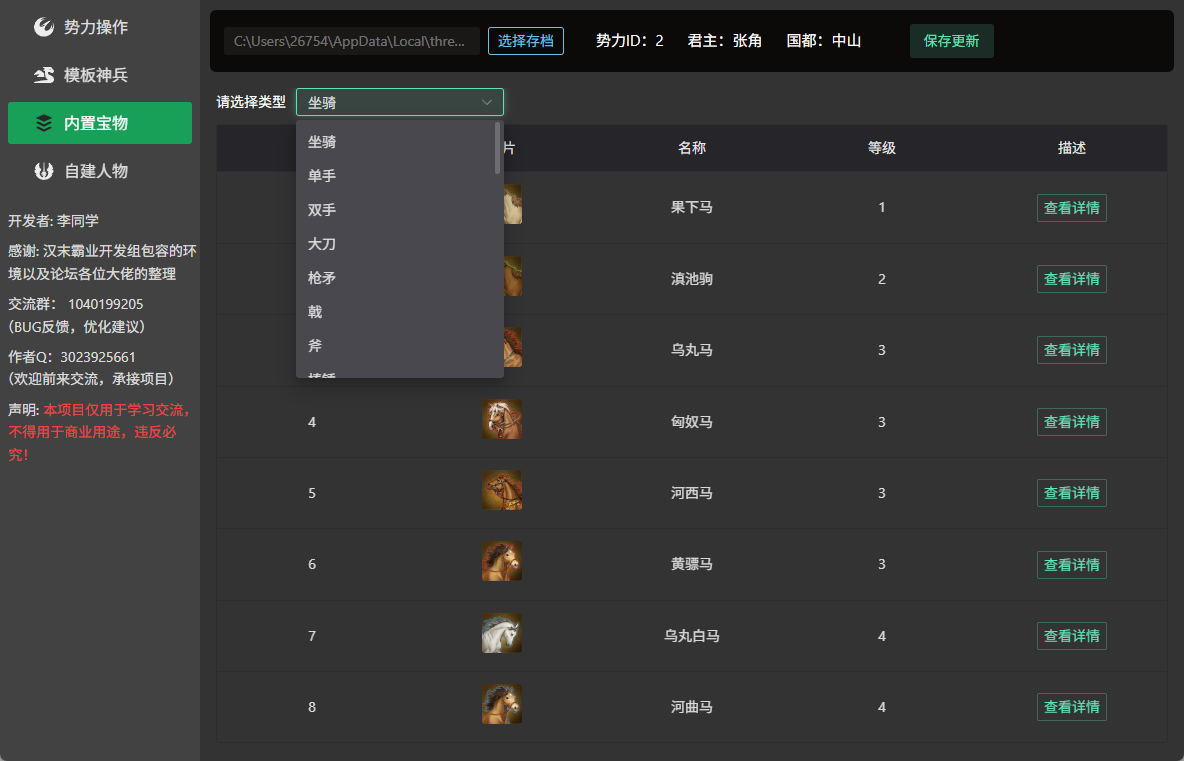This screenshot has height=761, width=1184.
Task: Open the 势力操作 sidebar icon
Action: pos(44,27)
